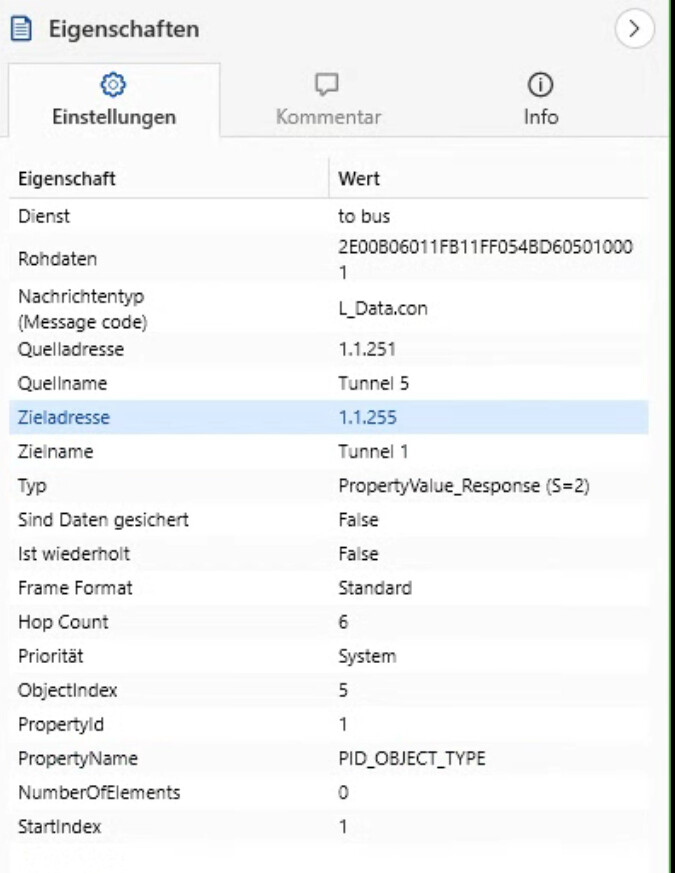Switch to the Kommentar tab label

coord(328,117)
